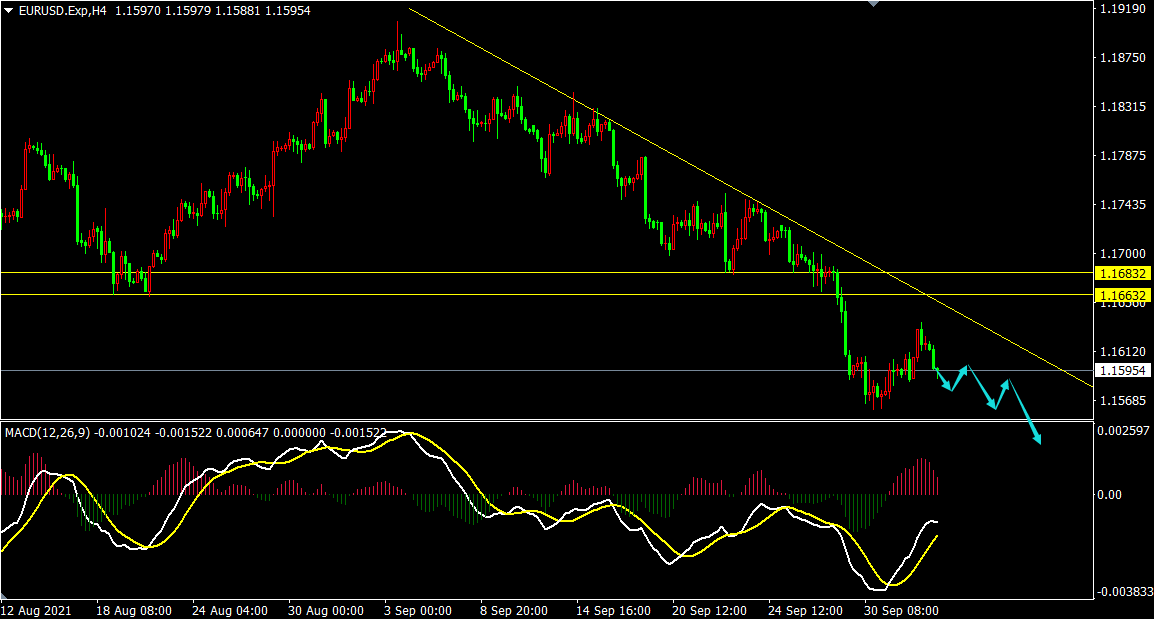Image resolution: width=1154 pixels, height=619 pixels.
Task: Click the current price label 1.15954
Action: tap(1121, 370)
